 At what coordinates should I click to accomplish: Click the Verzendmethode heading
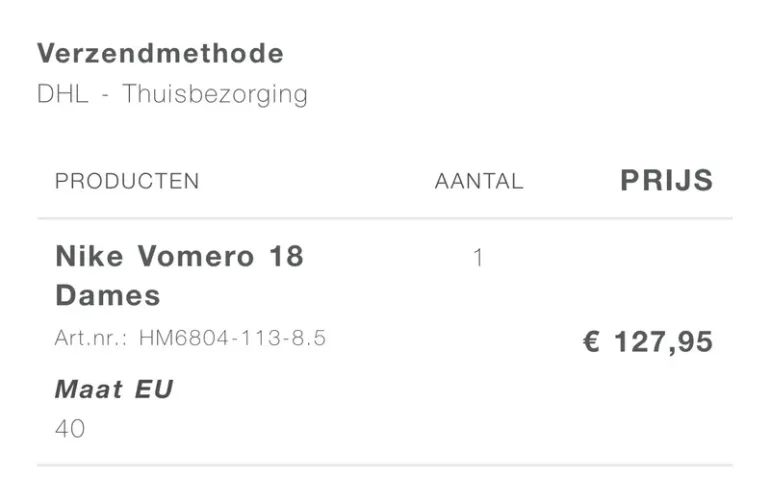click(x=160, y=53)
